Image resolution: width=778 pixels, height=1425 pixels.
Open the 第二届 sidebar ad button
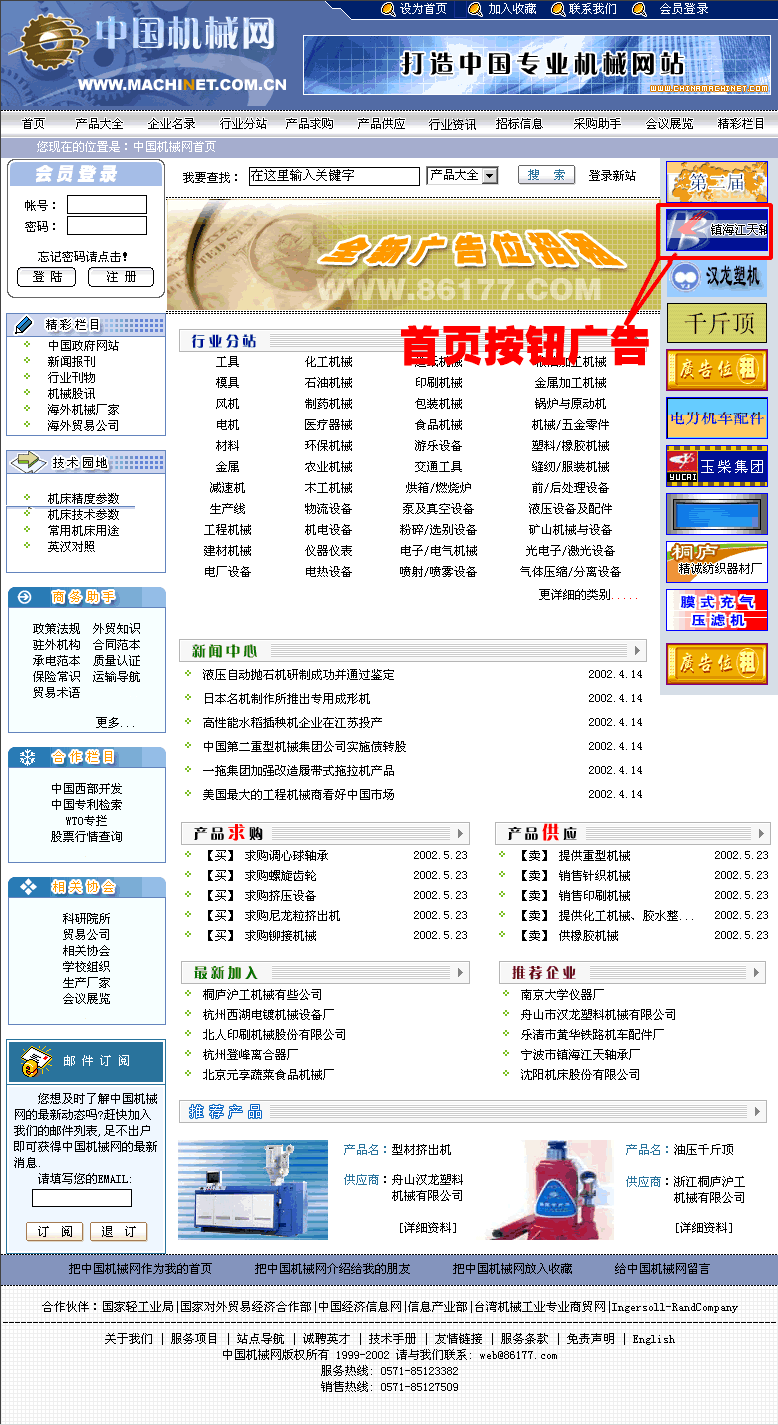click(717, 181)
